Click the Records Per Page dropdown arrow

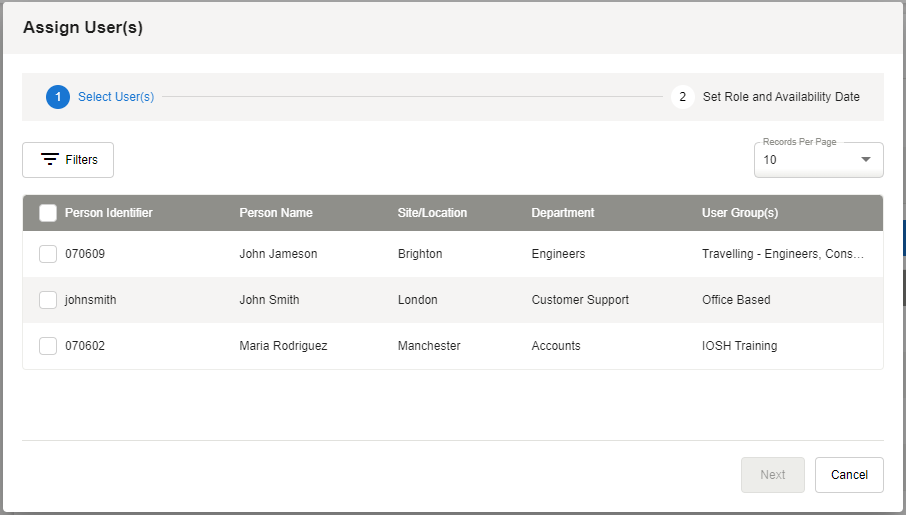click(866, 160)
